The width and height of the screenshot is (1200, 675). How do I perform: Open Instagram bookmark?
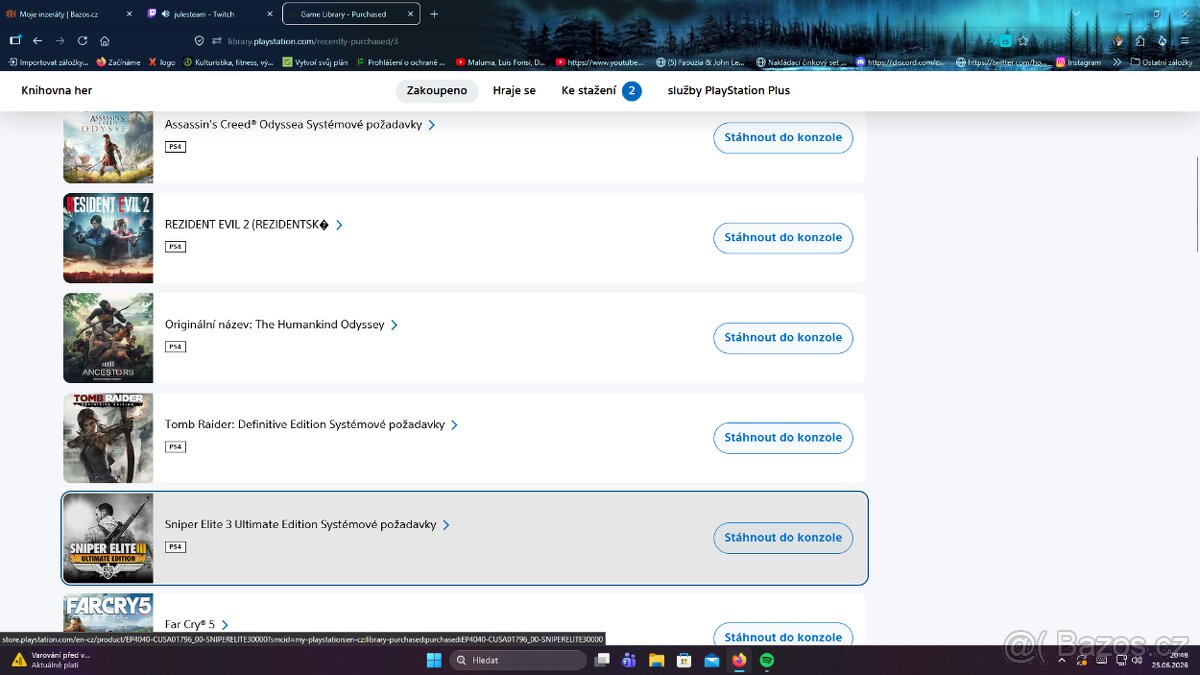click(x=1078, y=62)
